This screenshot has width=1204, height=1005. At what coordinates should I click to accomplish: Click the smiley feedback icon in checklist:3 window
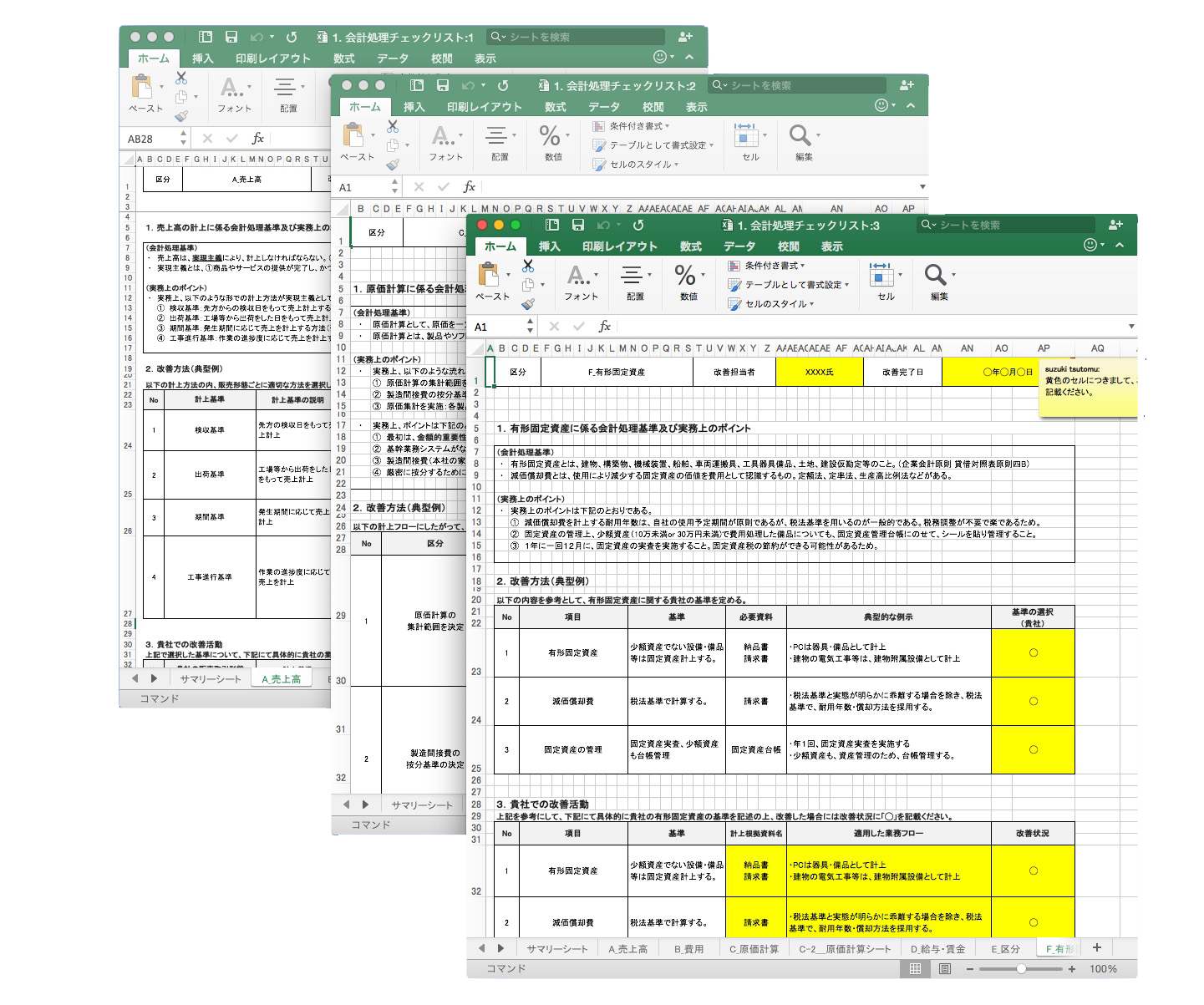point(1090,245)
